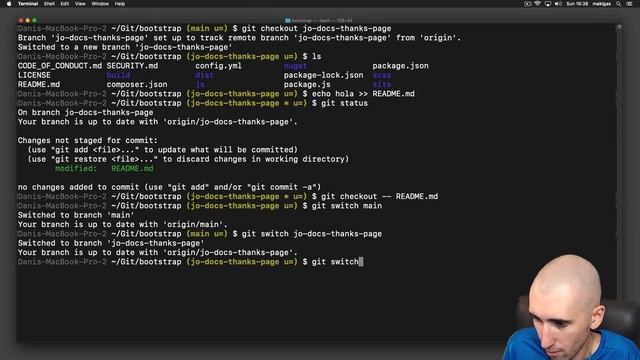640x360 pixels.
Task: Click 'package.json' in ls output
Action: click(x=400, y=66)
